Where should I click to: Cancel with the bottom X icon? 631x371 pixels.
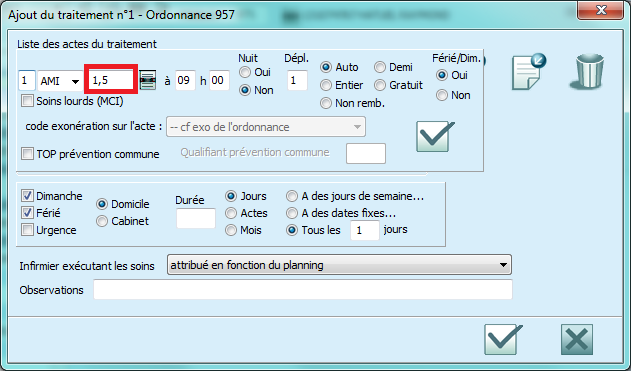(x=577, y=339)
